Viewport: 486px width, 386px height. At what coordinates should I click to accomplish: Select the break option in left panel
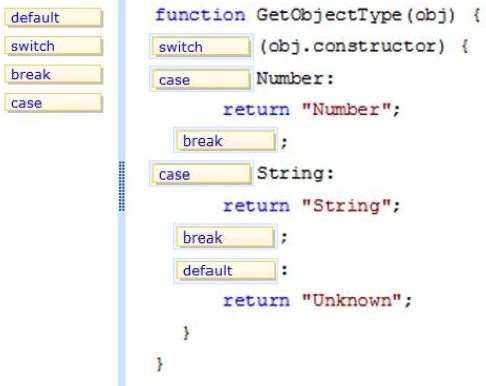click(x=54, y=74)
